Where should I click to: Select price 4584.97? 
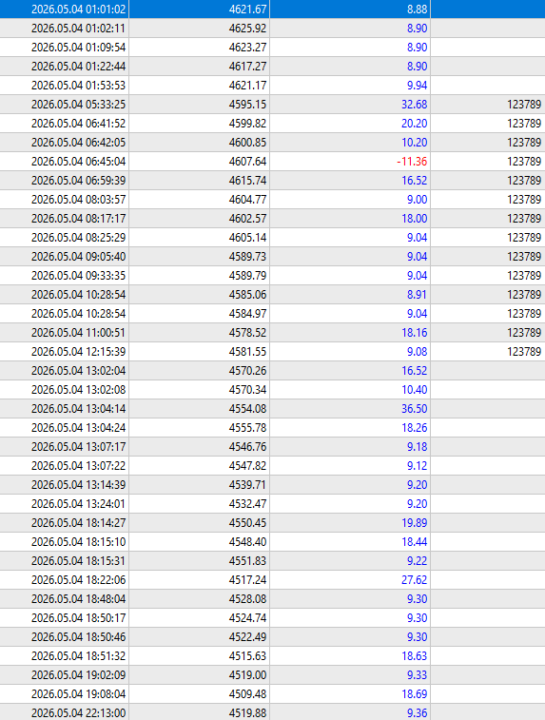[247, 314]
